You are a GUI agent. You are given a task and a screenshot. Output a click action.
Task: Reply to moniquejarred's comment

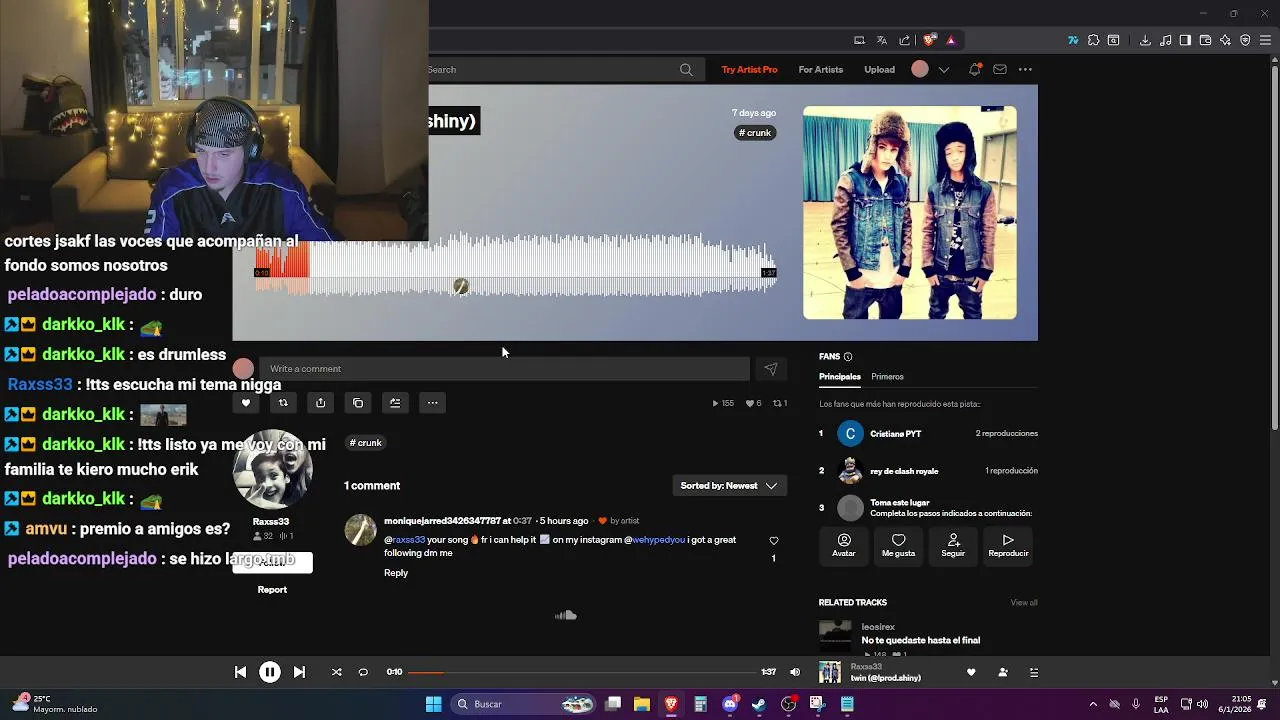[396, 573]
